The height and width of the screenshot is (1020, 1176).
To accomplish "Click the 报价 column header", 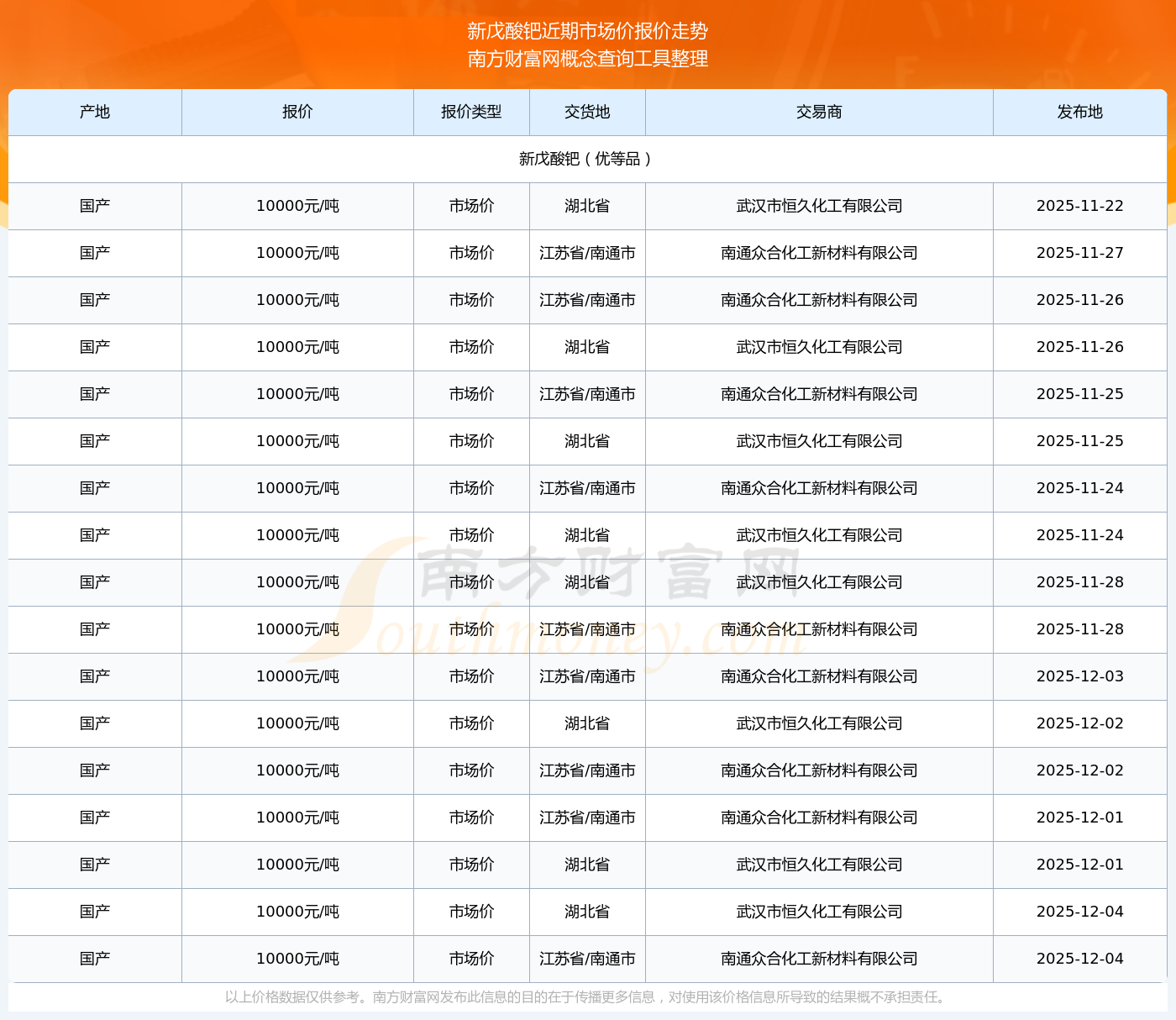I will pos(297,112).
